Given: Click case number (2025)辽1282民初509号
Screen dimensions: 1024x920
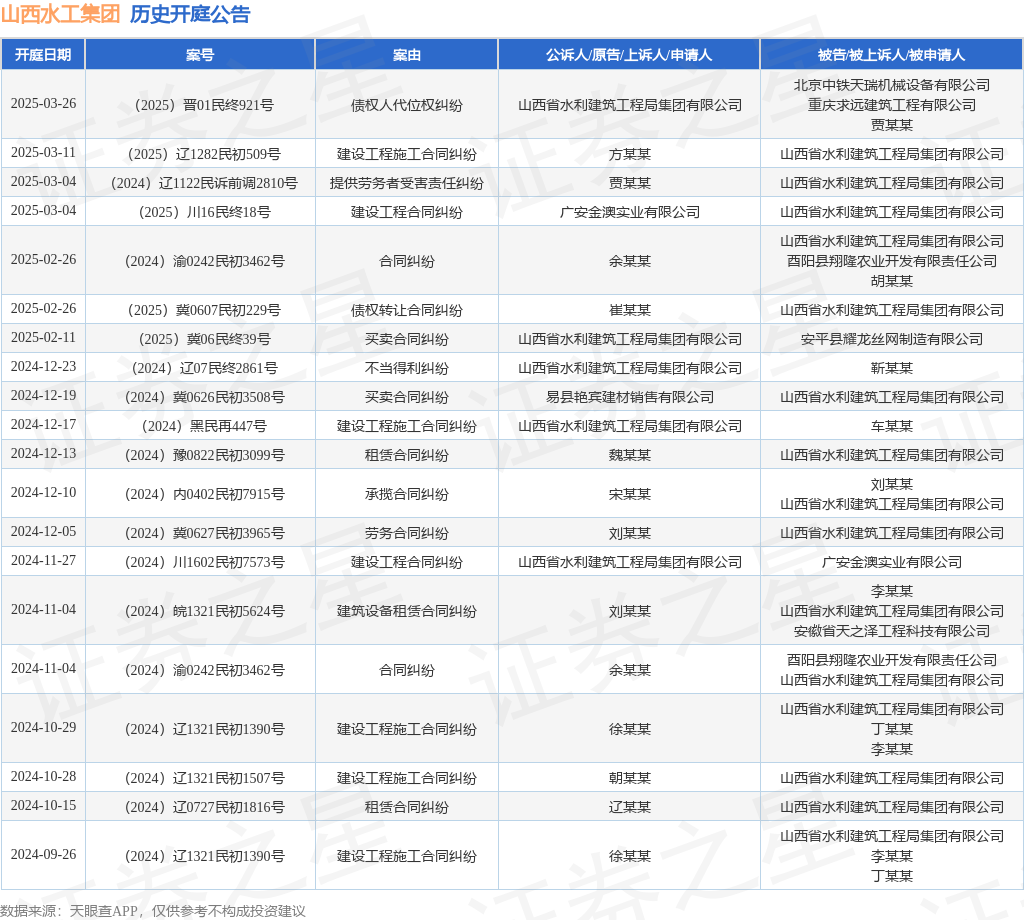Looking at the screenshot, I should point(200,154).
